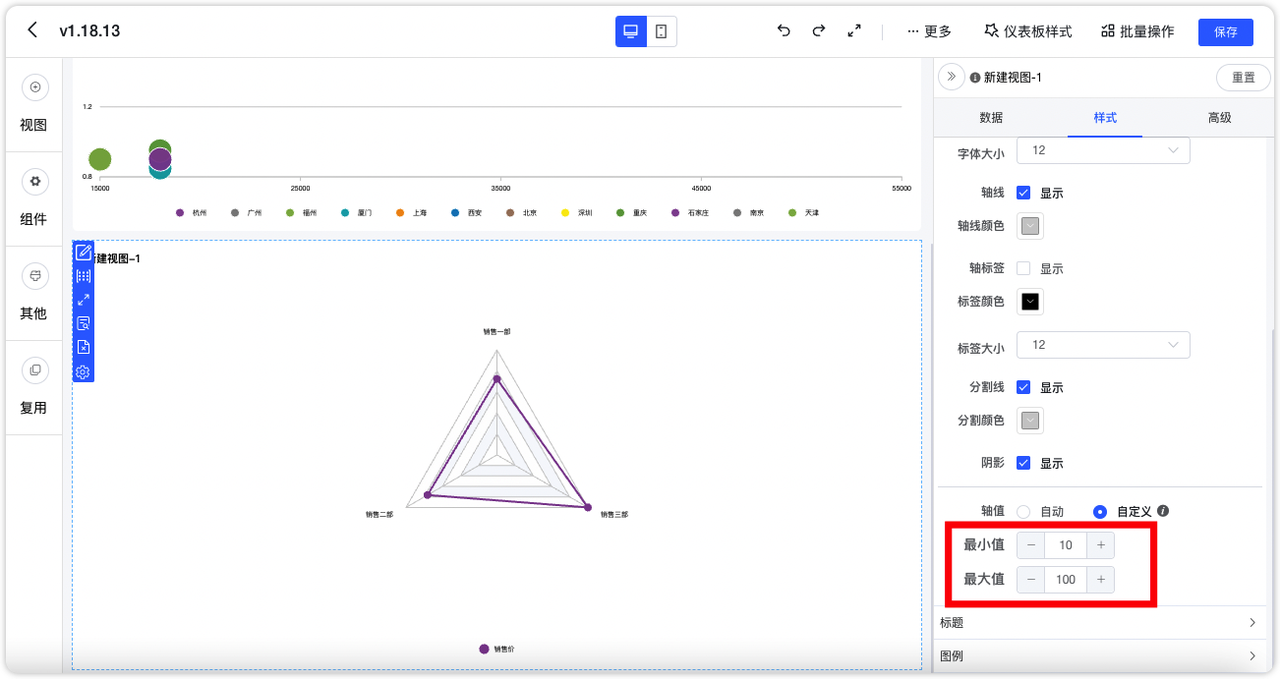Screen dimensions: 1280x679
Task: Click the gear settings icon on chart toolbar
Action: pos(83,372)
